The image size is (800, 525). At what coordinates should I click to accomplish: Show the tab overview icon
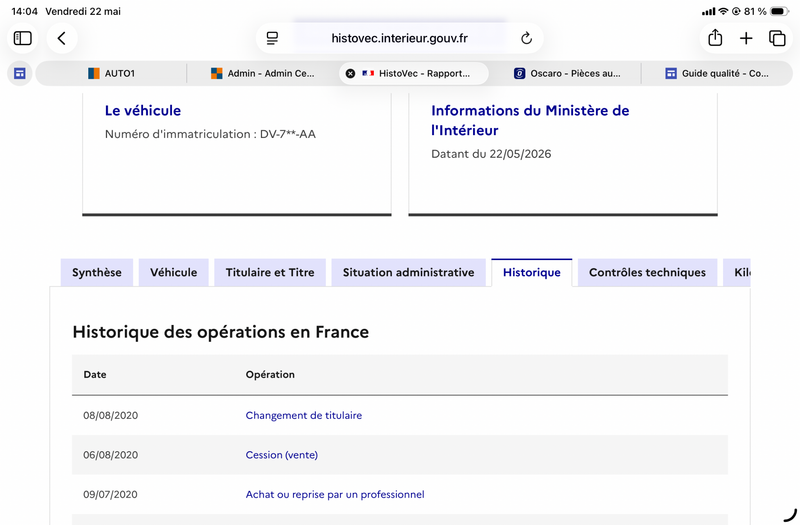click(777, 38)
